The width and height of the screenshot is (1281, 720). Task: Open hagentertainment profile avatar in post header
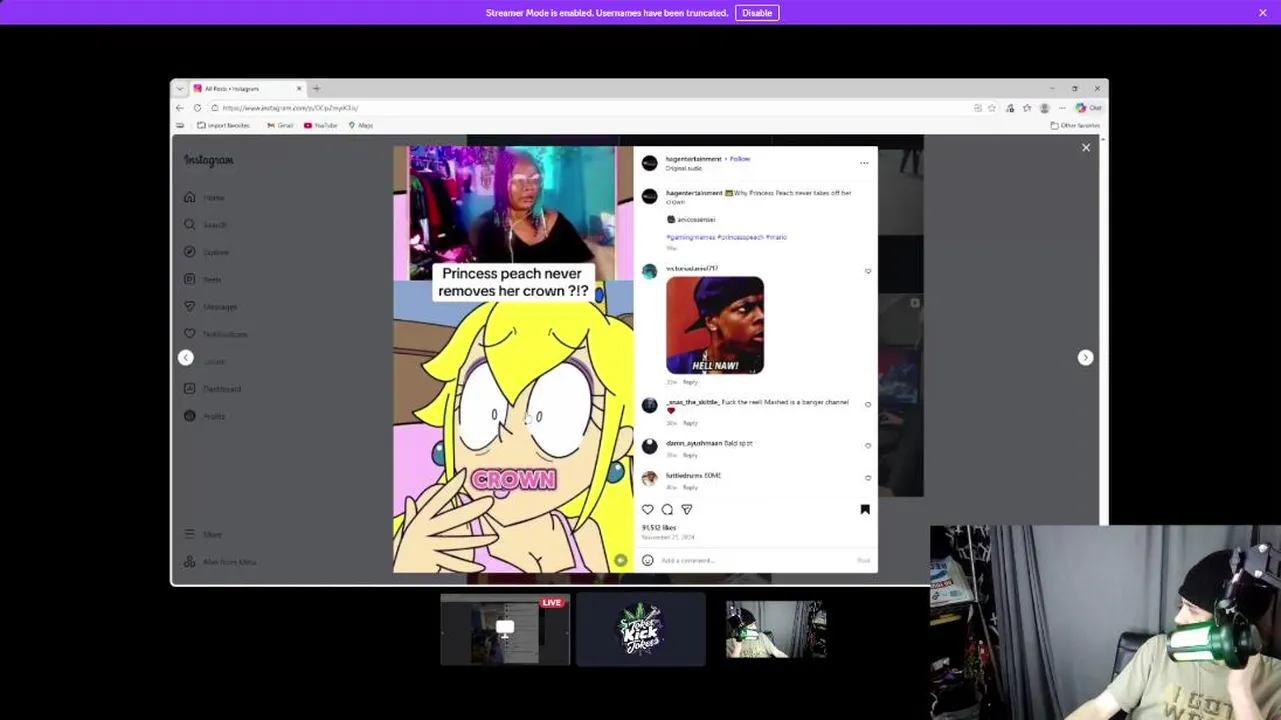[x=650, y=163]
